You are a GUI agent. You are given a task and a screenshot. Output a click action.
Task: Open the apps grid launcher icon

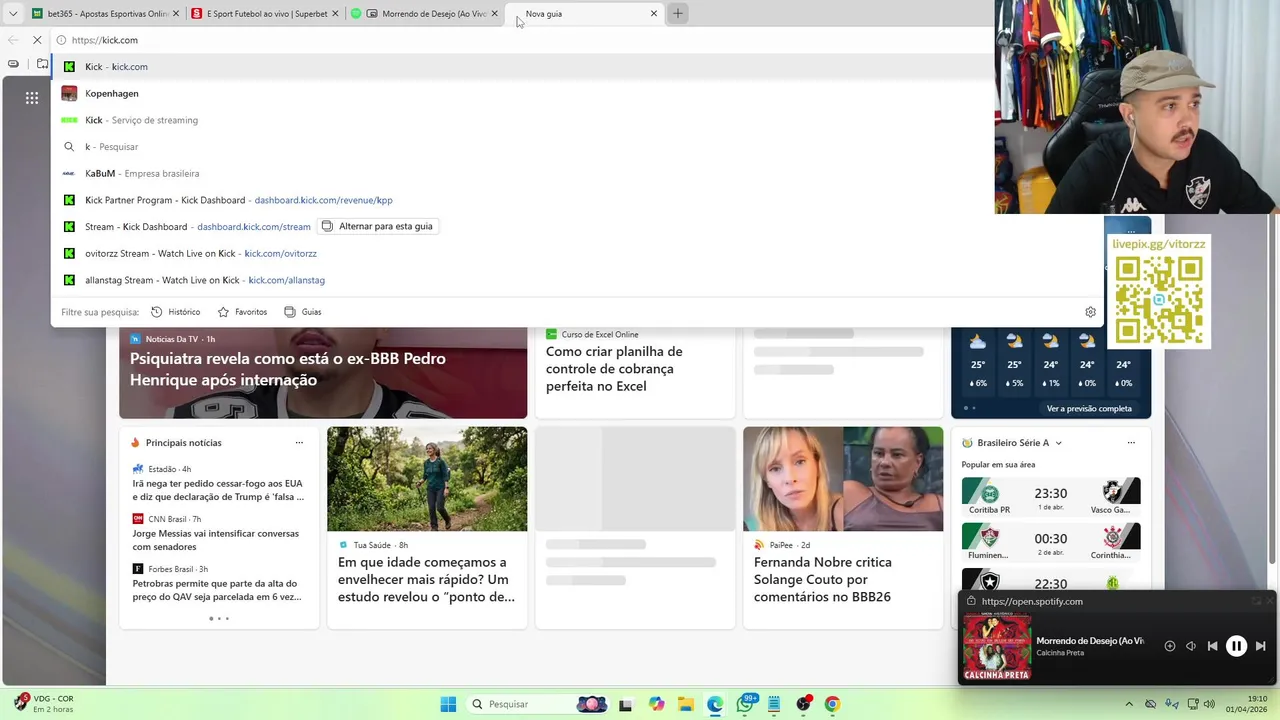[x=32, y=97]
